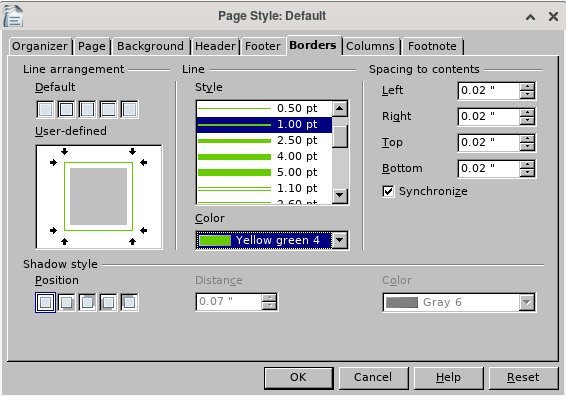Click the Left spacing input field
566x396 pixels.
[x=489, y=91]
